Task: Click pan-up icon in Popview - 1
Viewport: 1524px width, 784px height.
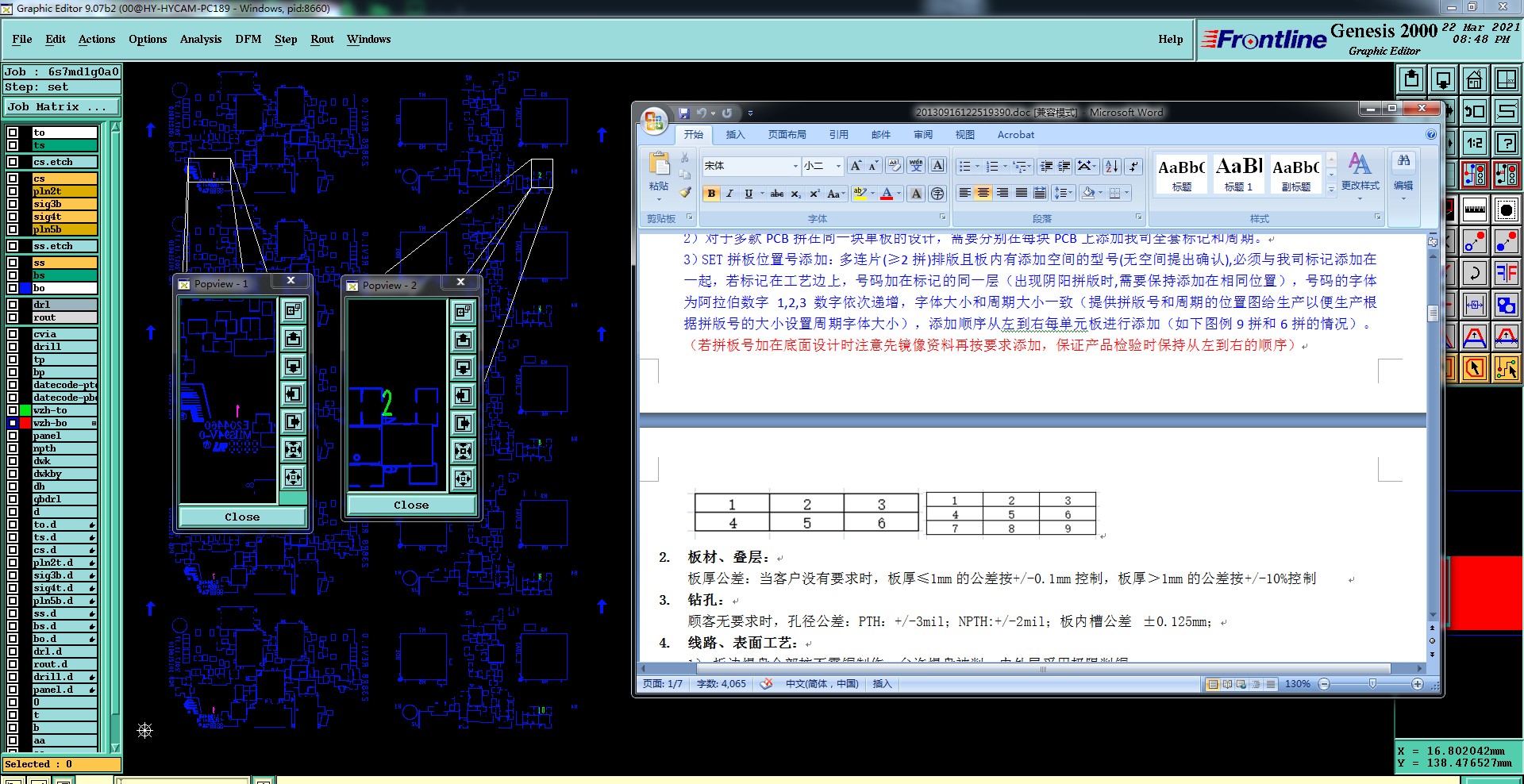Action: (x=293, y=339)
